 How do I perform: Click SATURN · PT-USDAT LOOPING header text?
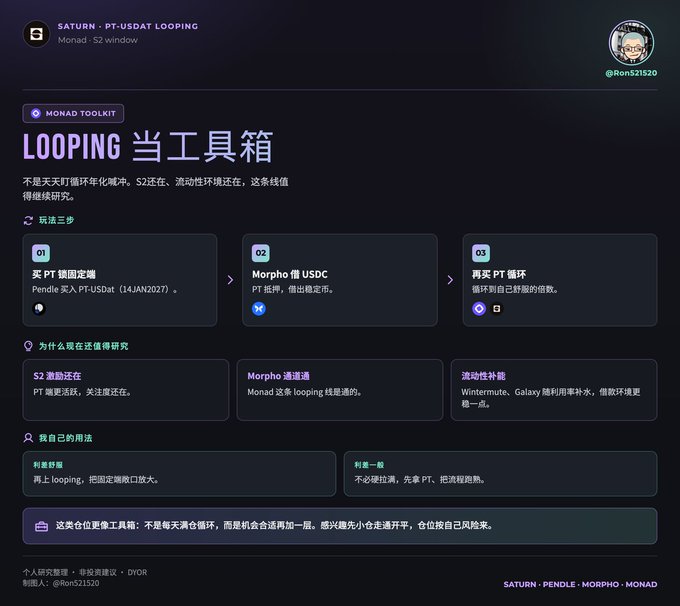point(128,26)
